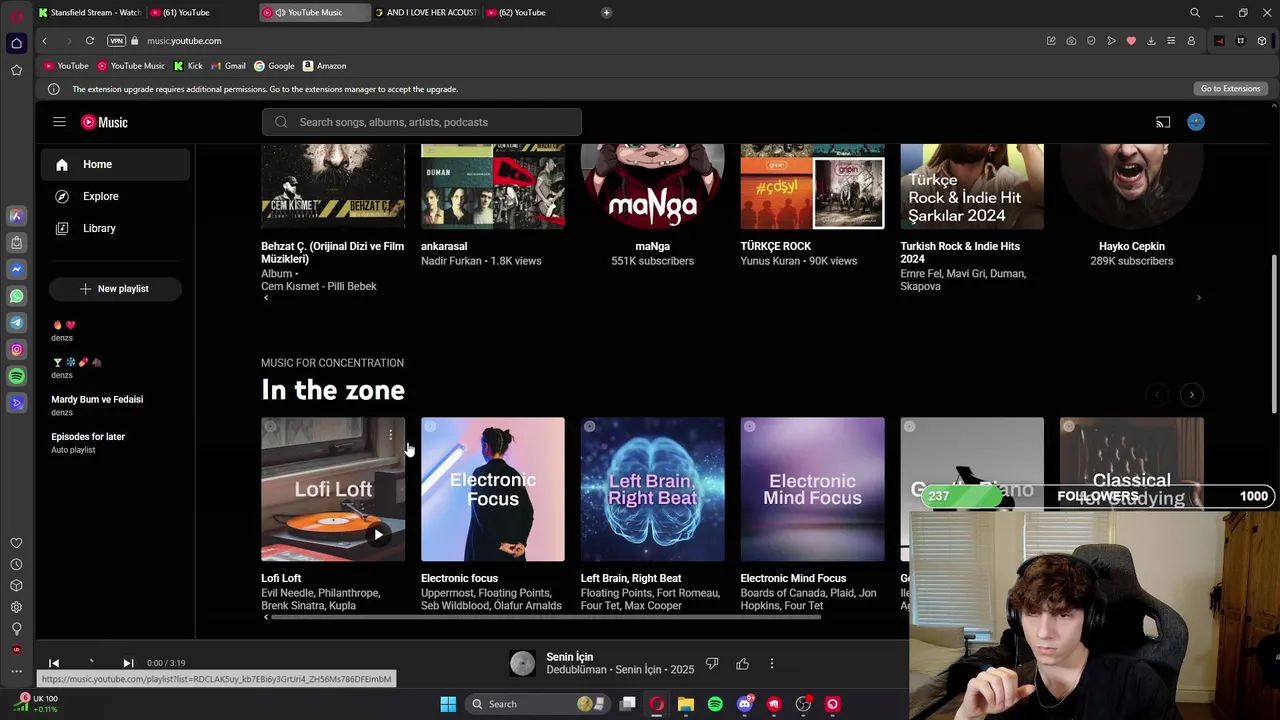1280x720 pixels.
Task: Open a new browser tab
Action: [606, 12]
